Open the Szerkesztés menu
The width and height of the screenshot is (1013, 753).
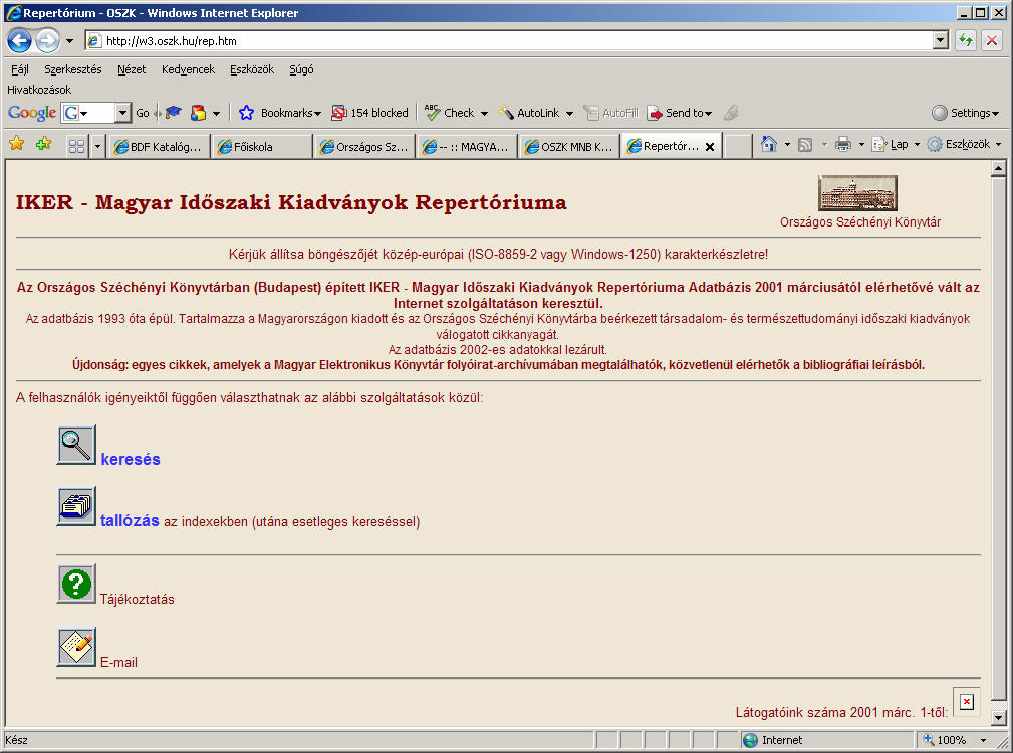(72, 69)
